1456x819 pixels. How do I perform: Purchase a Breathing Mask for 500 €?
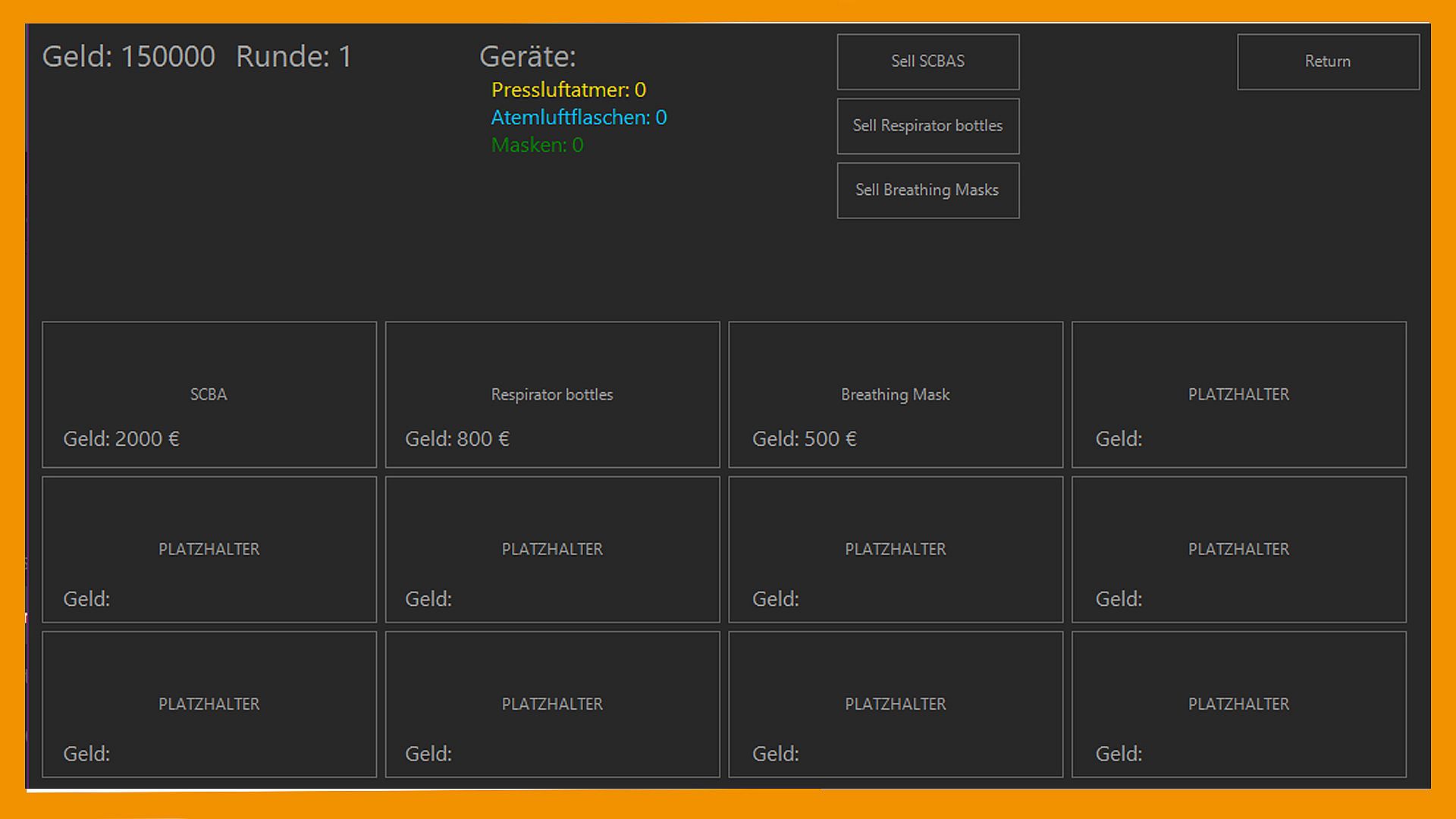point(895,394)
